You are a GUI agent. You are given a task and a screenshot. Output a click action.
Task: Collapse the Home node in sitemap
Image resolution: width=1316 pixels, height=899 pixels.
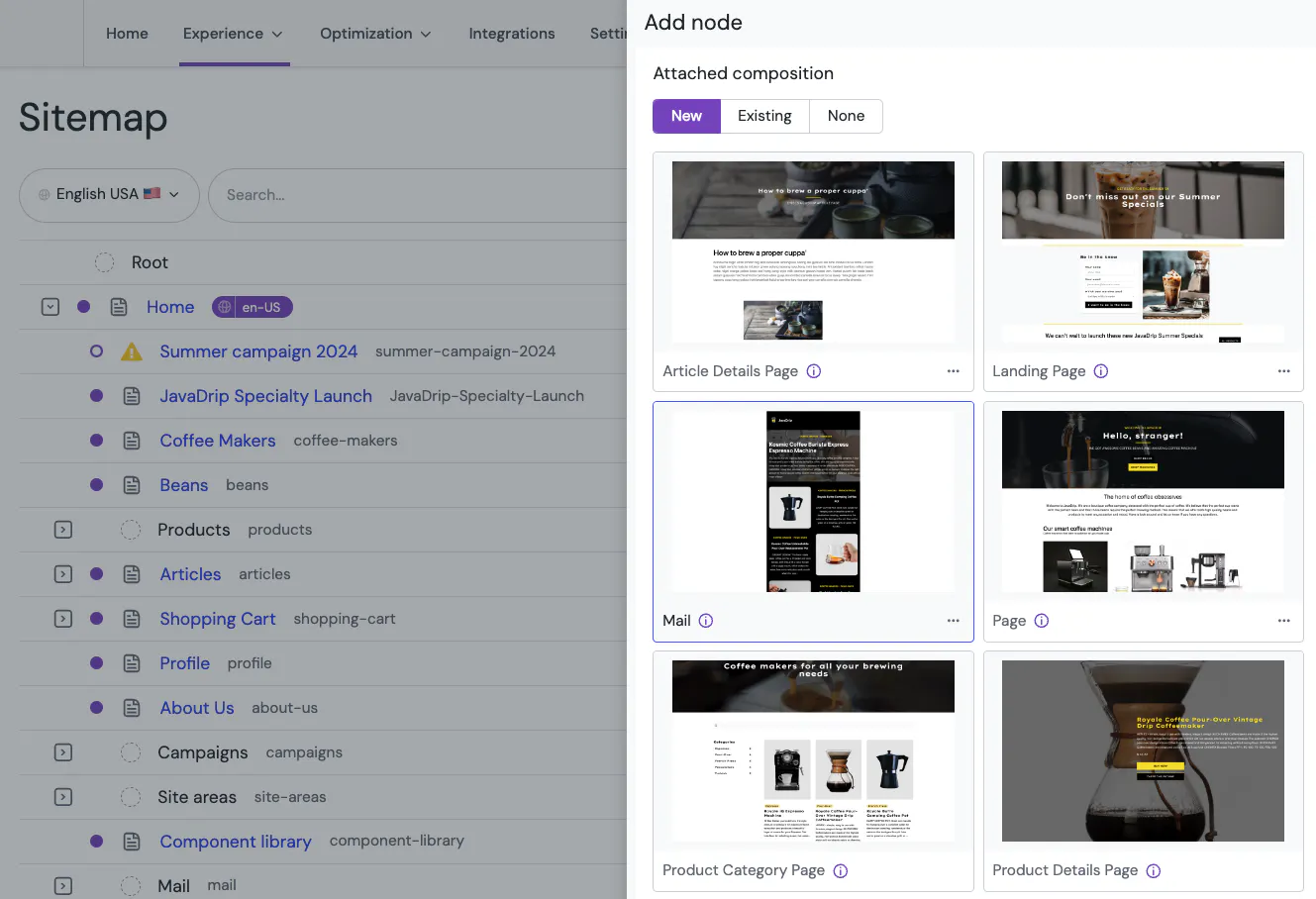(51, 307)
